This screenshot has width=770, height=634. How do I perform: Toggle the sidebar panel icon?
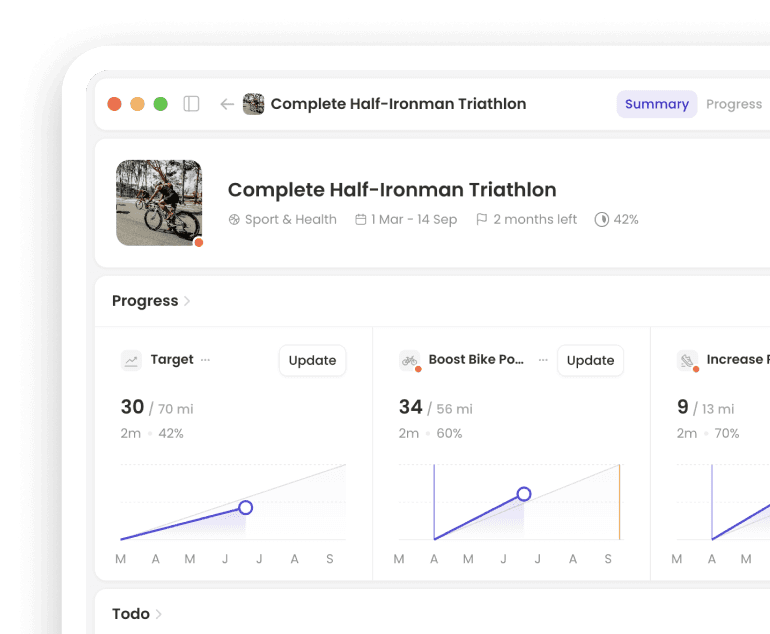191,104
